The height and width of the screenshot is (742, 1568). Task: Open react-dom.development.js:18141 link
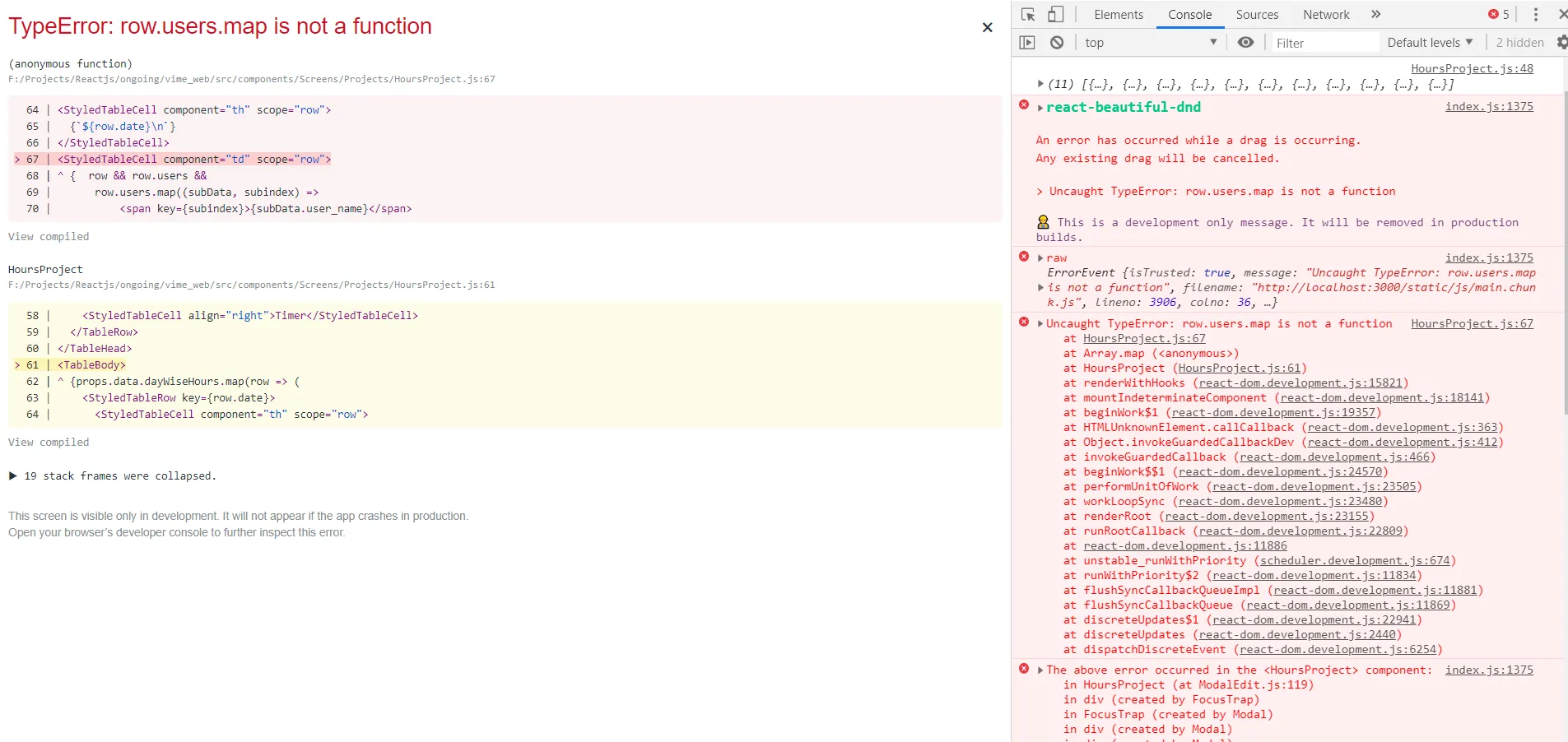1382,397
